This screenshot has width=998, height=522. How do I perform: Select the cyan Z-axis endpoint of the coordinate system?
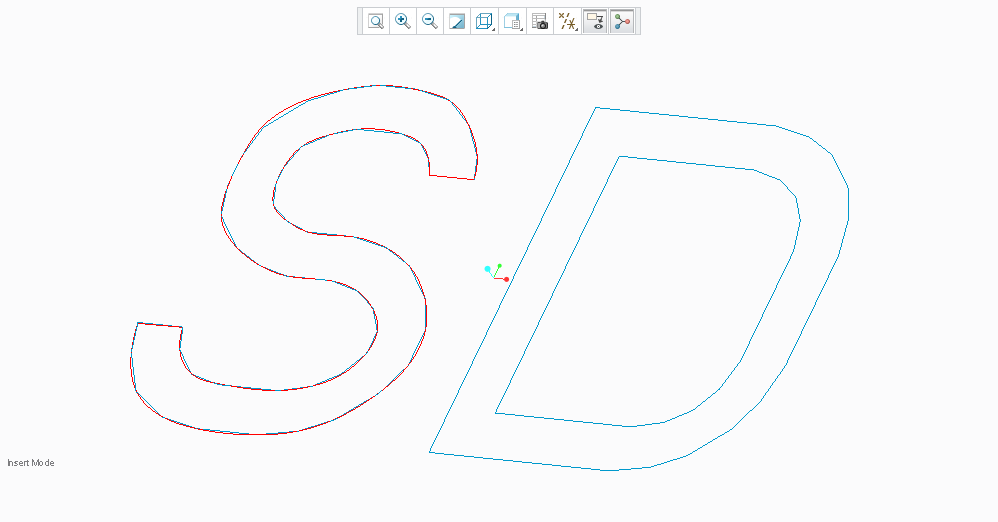(x=488, y=269)
